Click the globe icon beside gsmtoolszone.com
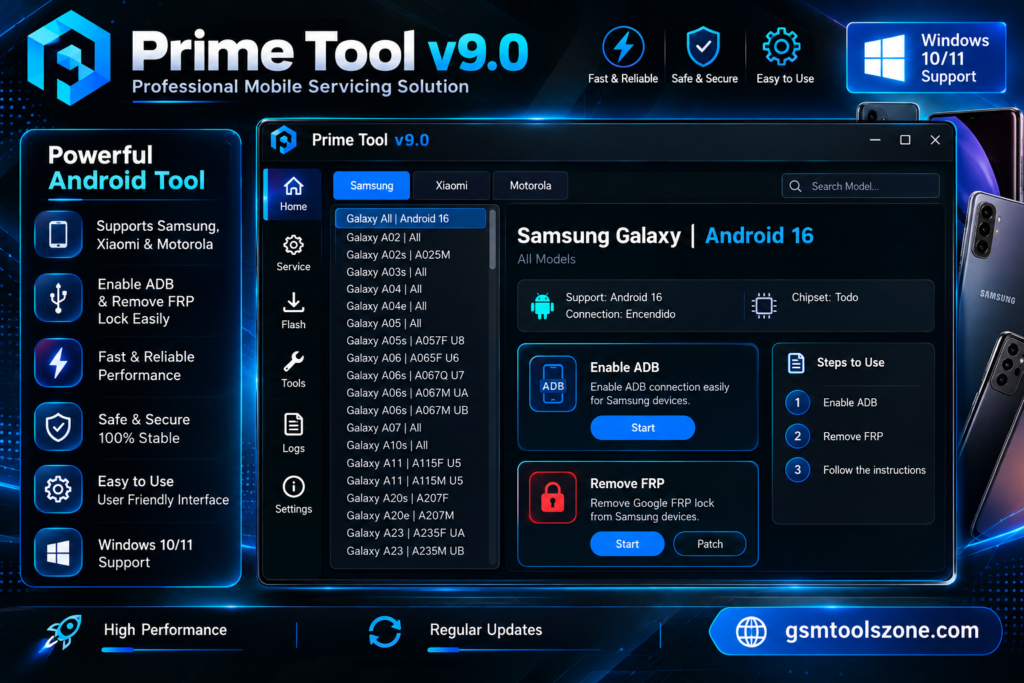Image resolution: width=1024 pixels, height=683 pixels. coord(751,631)
